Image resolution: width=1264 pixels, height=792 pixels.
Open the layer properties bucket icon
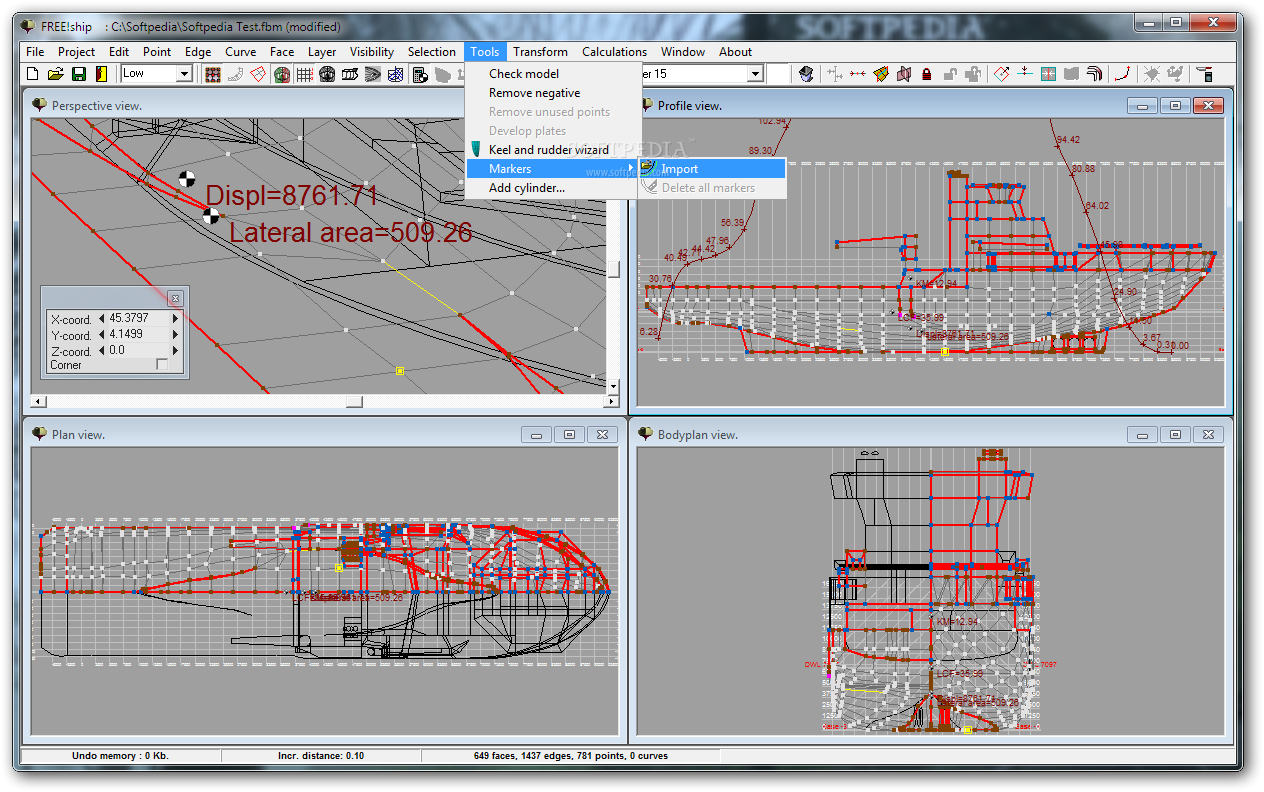coord(806,74)
